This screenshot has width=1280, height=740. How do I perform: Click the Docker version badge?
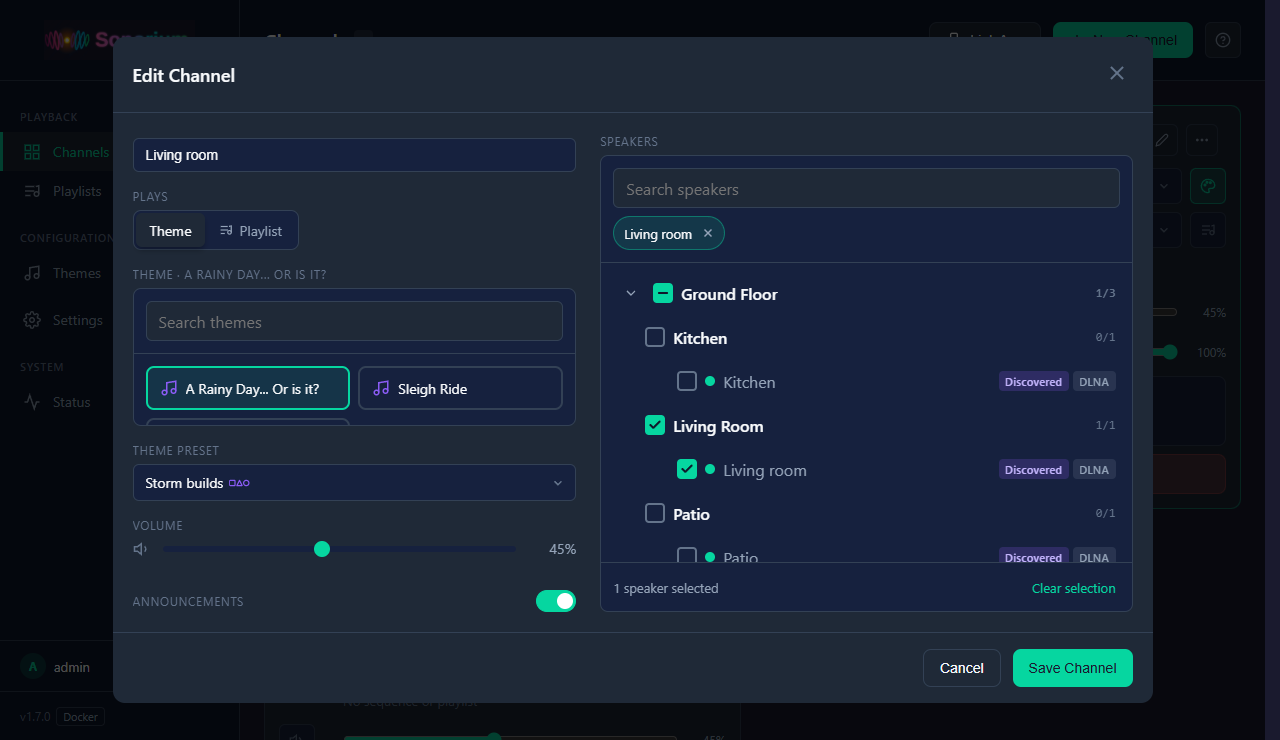pyautogui.click(x=80, y=717)
